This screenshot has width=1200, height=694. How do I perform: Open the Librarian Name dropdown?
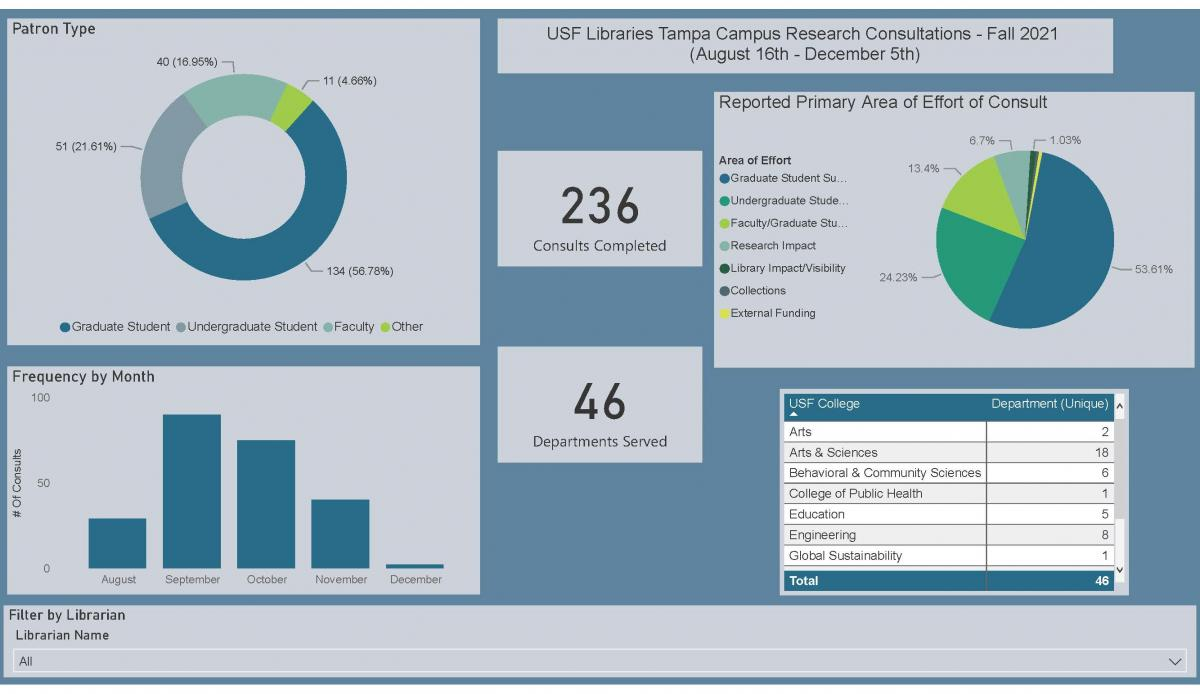pyautogui.click(x=600, y=661)
